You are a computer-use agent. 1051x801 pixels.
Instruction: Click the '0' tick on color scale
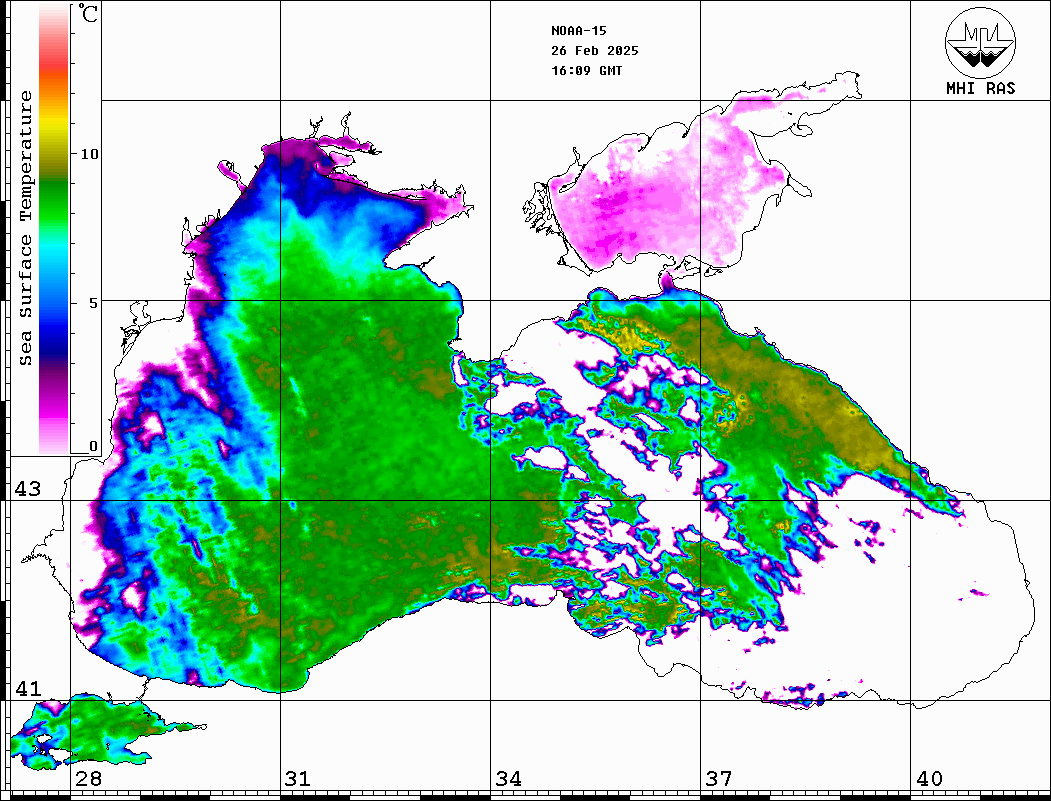click(93, 446)
